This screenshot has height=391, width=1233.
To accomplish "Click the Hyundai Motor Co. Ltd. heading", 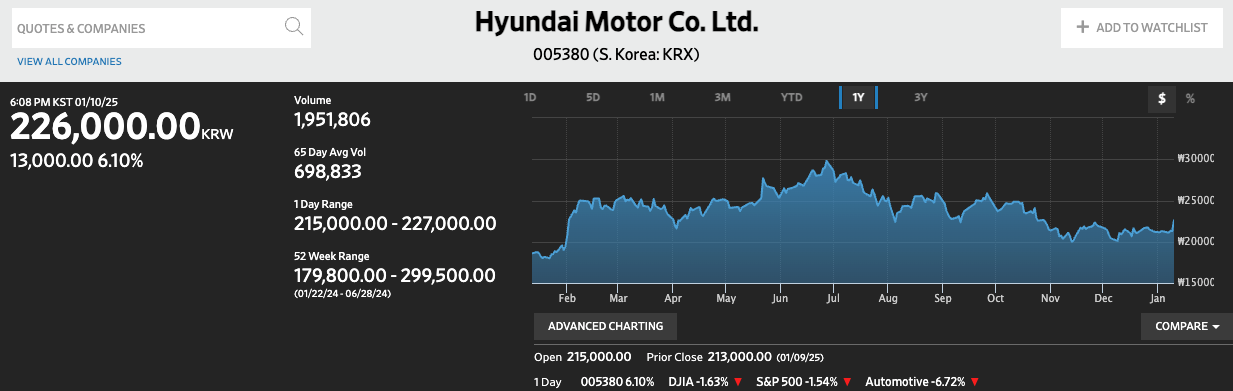I will tap(616, 22).
